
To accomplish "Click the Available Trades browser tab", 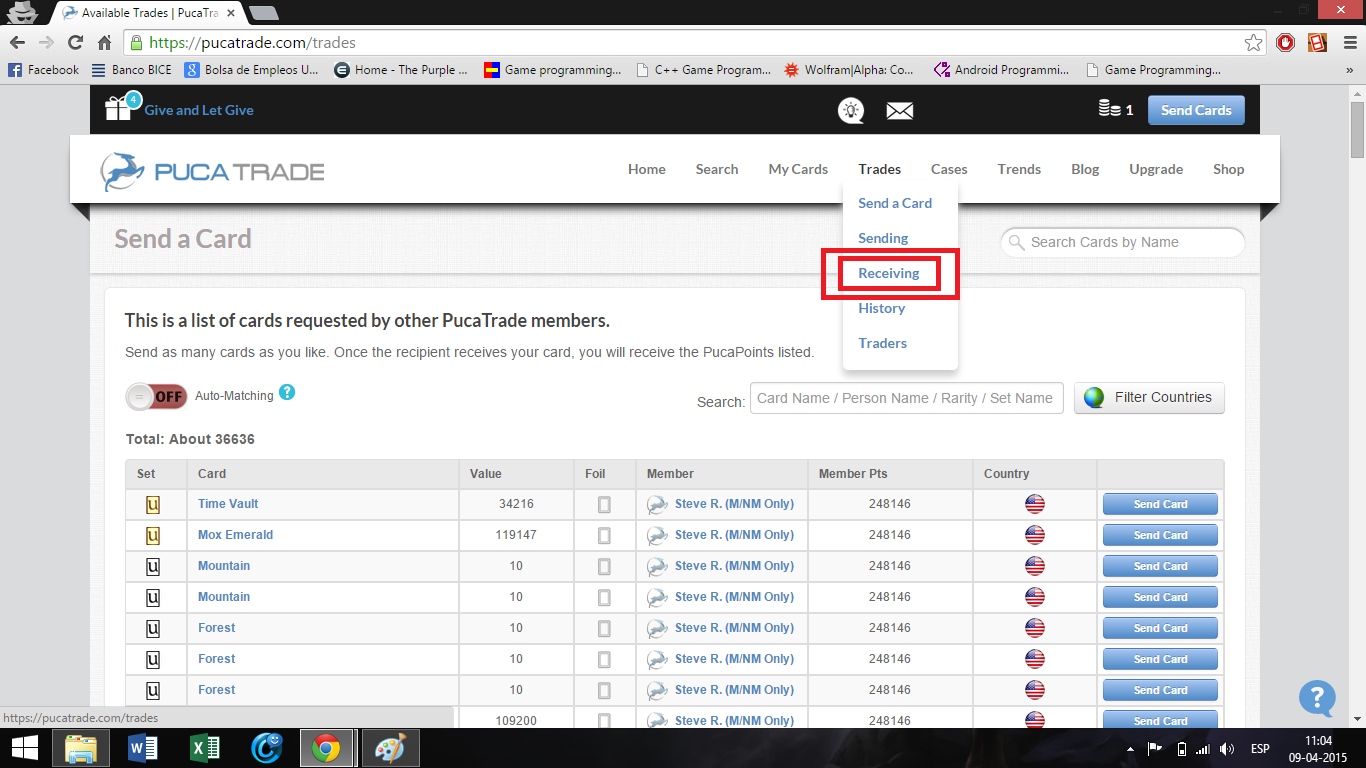I will pyautogui.click(x=148, y=13).
